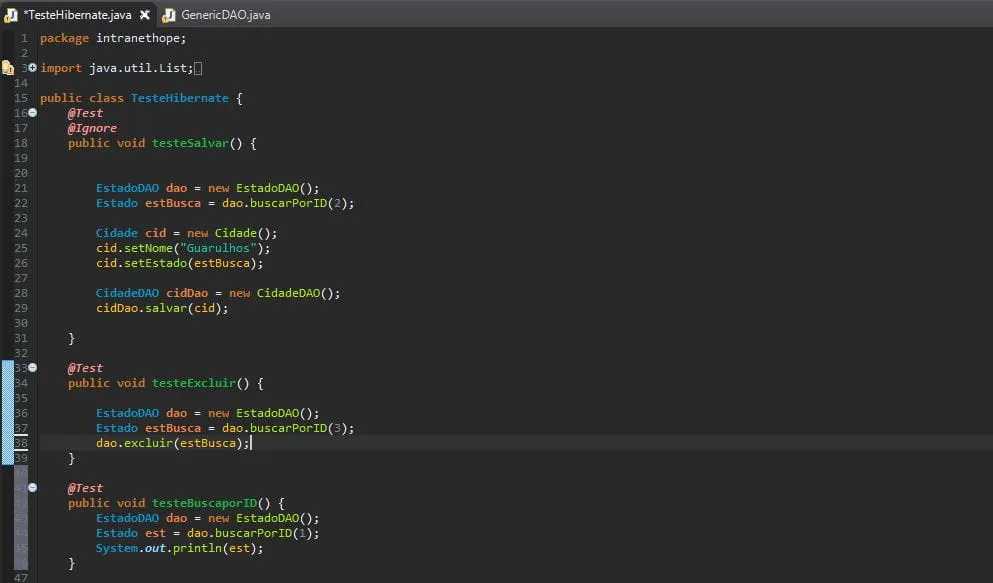Collapse the testeExcluir method at line 33
Viewport: 993px width, 583px height.
[31, 368]
